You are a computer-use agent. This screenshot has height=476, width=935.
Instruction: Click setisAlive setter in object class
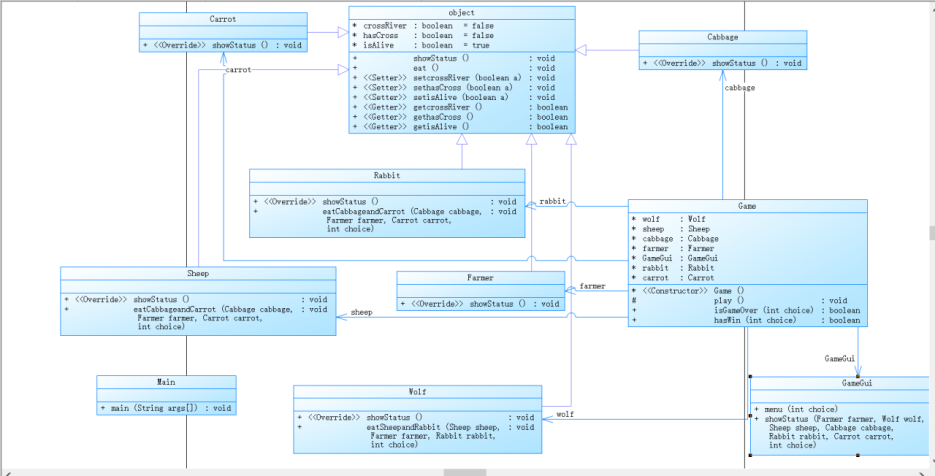pos(454,97)
